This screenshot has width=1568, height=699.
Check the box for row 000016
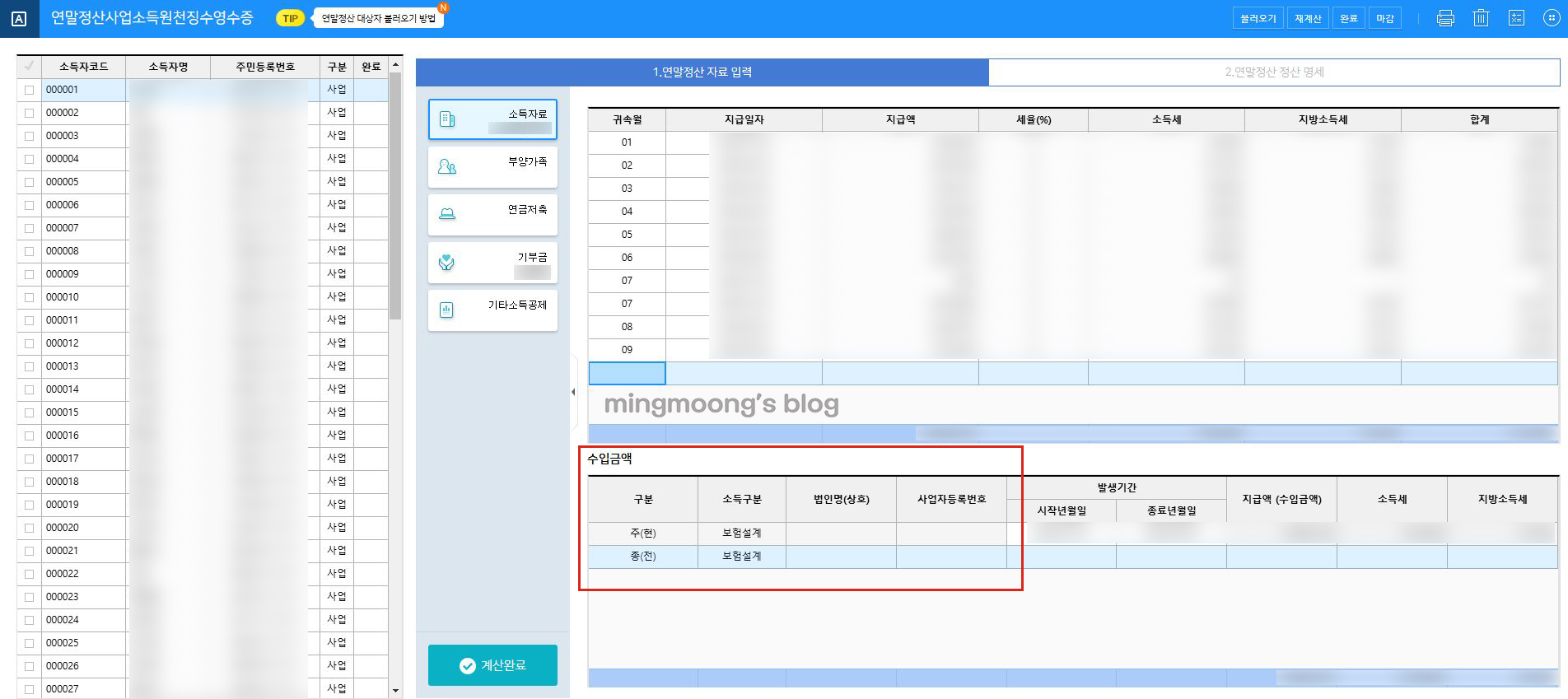point(30,436)
